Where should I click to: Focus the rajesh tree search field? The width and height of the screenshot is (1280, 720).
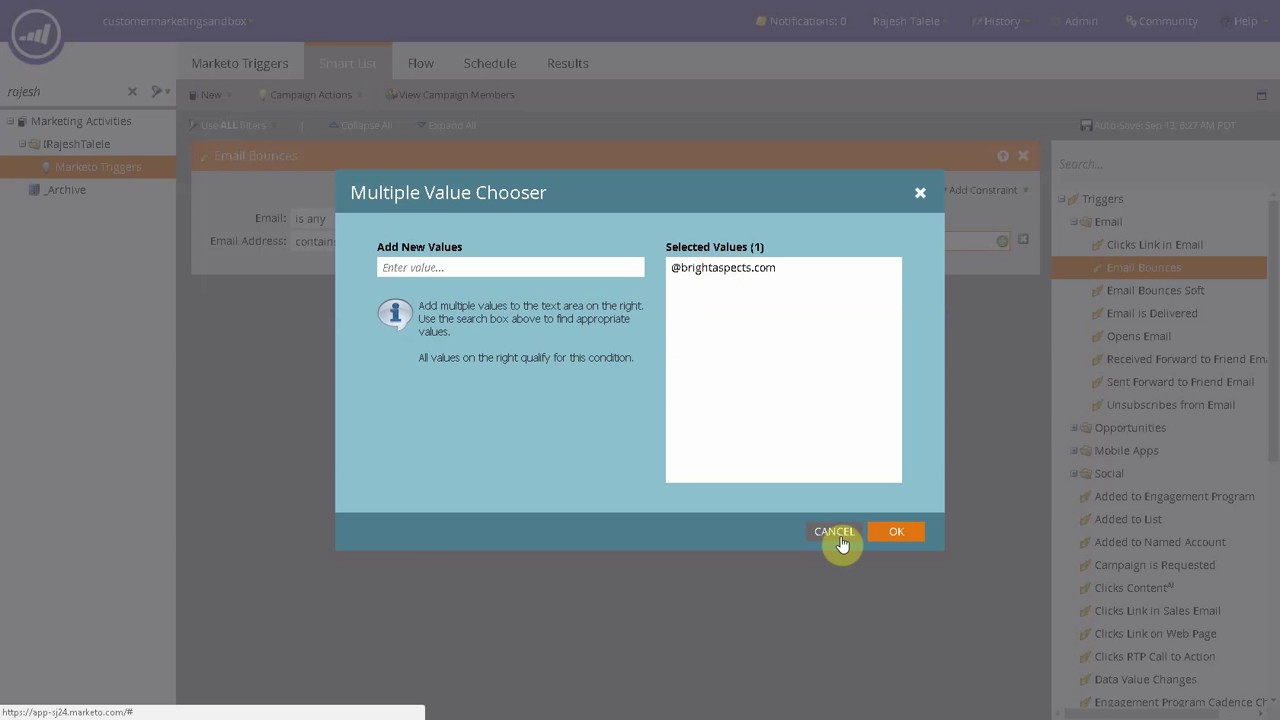pos(64,91)
